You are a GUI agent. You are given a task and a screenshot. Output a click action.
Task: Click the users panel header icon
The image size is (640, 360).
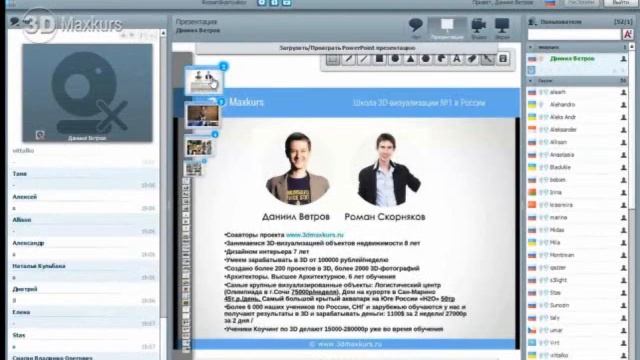pyautogui.click(x=532, y=22)
